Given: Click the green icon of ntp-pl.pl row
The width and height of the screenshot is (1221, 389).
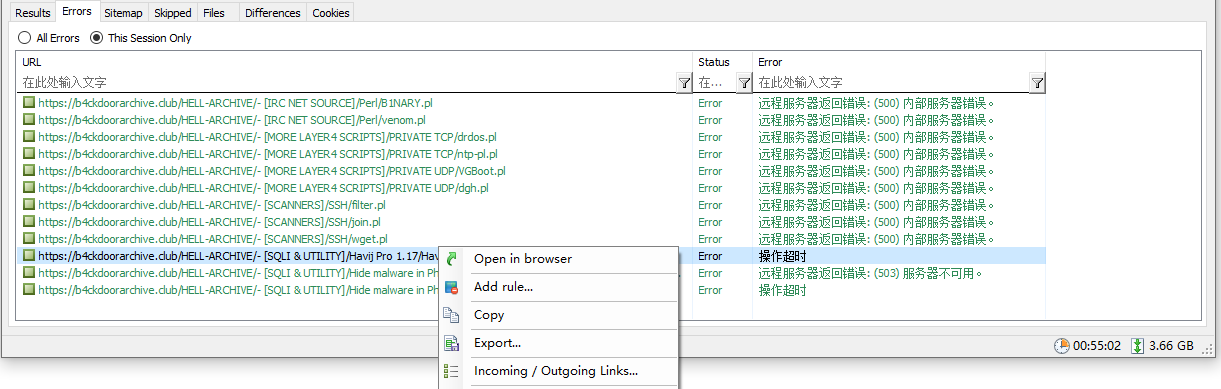Looking at the screenshot, I should 29,154.
